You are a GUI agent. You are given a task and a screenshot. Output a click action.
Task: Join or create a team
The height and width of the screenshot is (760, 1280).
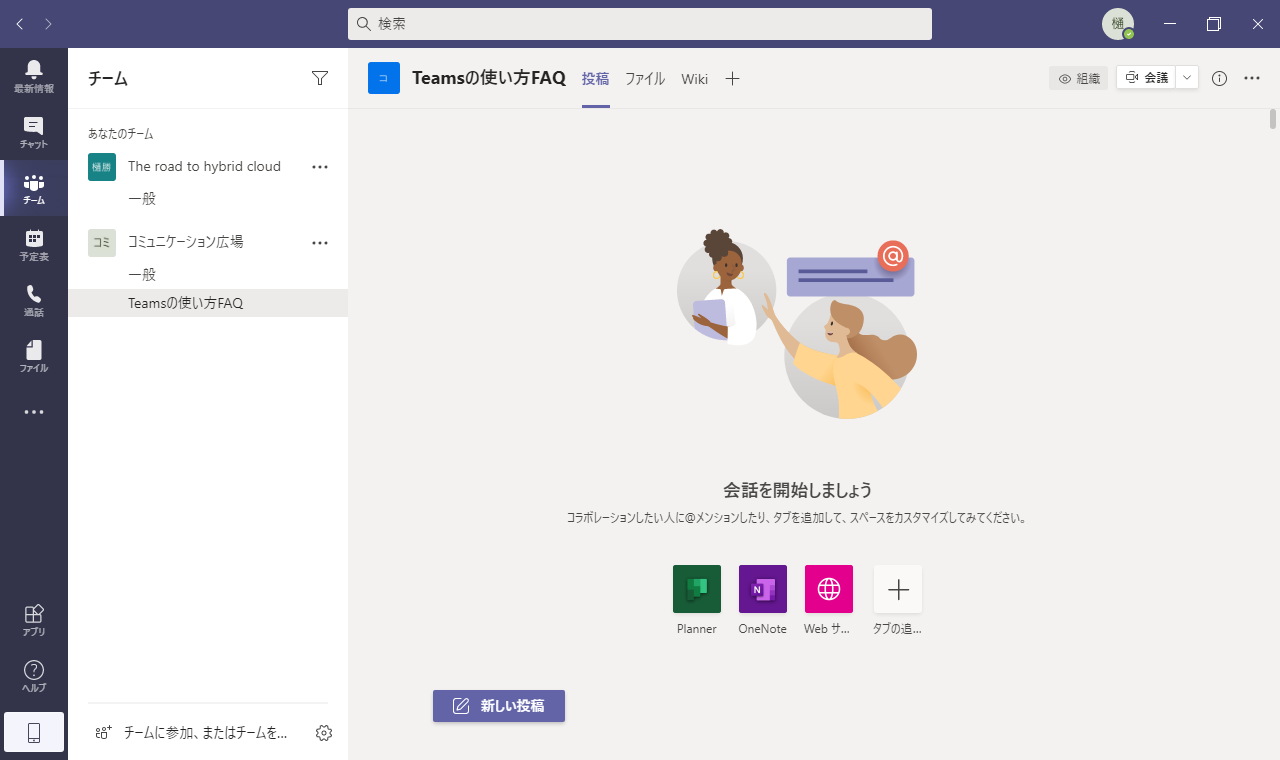(x=192, y=733)
